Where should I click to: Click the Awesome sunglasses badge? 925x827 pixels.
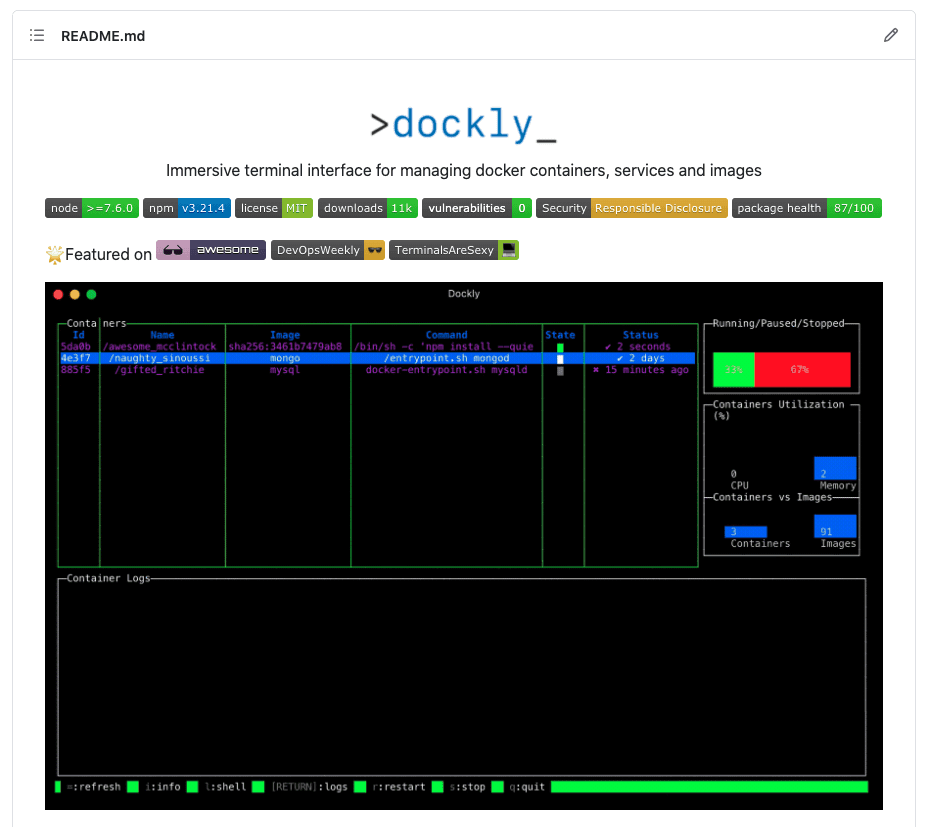(x=210, y=250)
